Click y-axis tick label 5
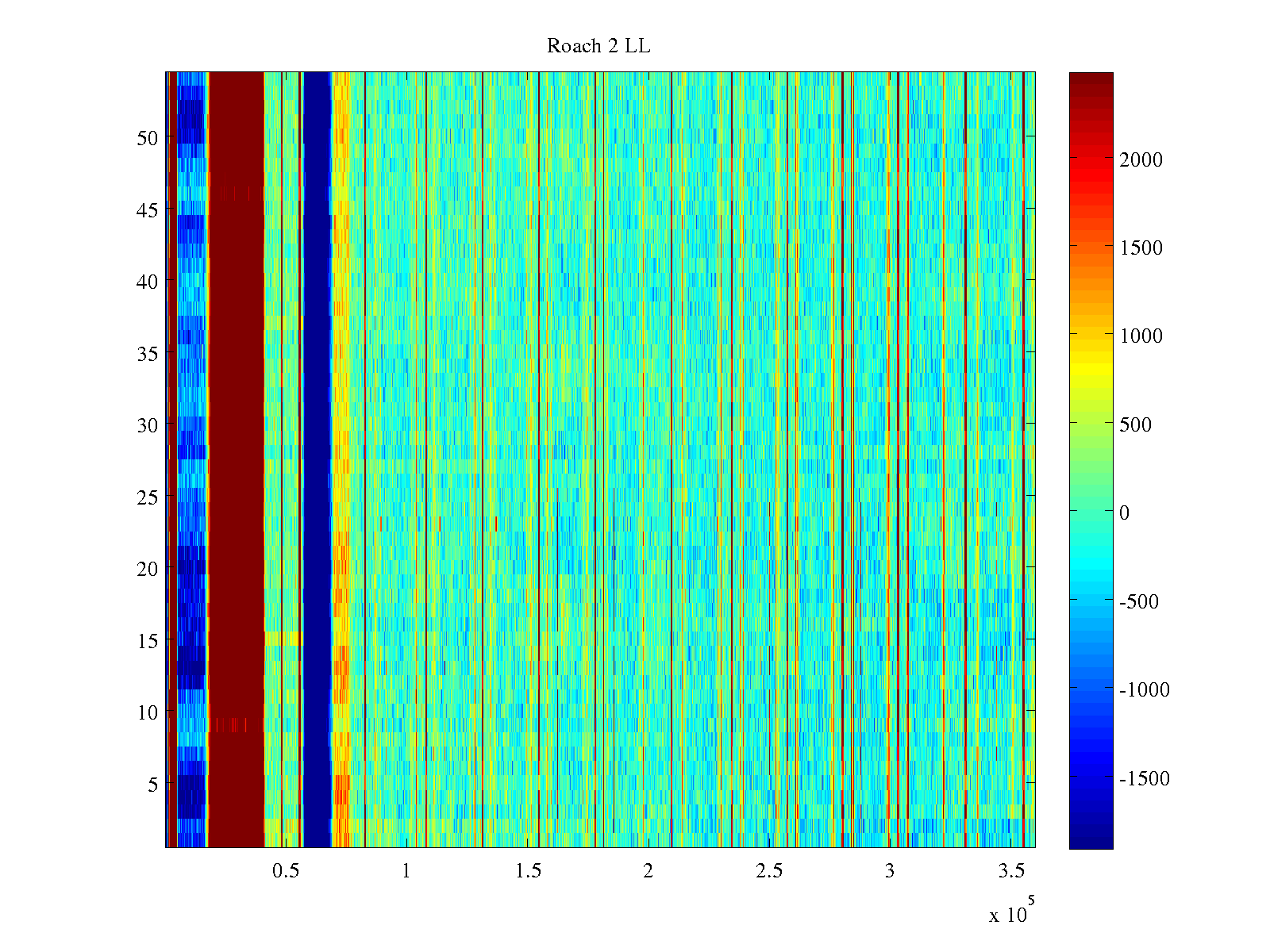The height and width of the screenshot is (952, 1270). tap(153, 784)
